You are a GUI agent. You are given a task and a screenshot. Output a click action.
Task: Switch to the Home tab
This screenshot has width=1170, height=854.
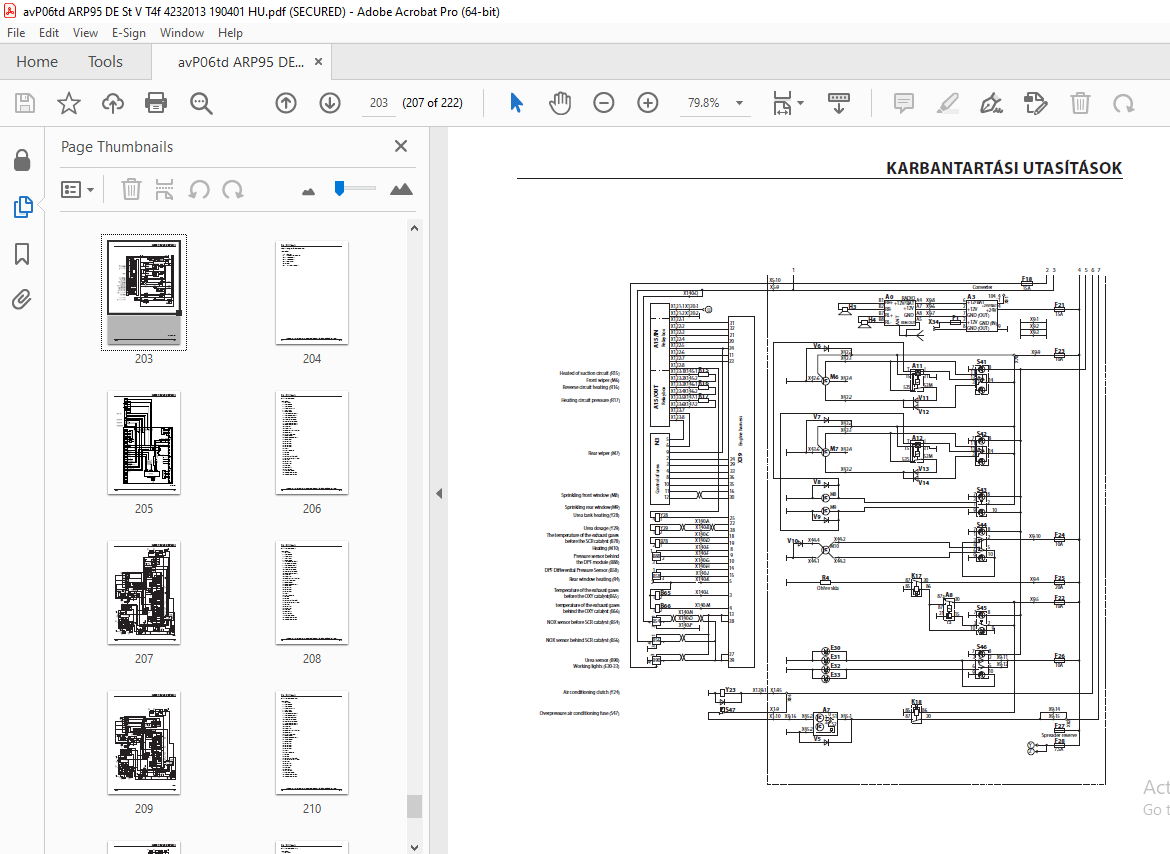pos(37,62)
